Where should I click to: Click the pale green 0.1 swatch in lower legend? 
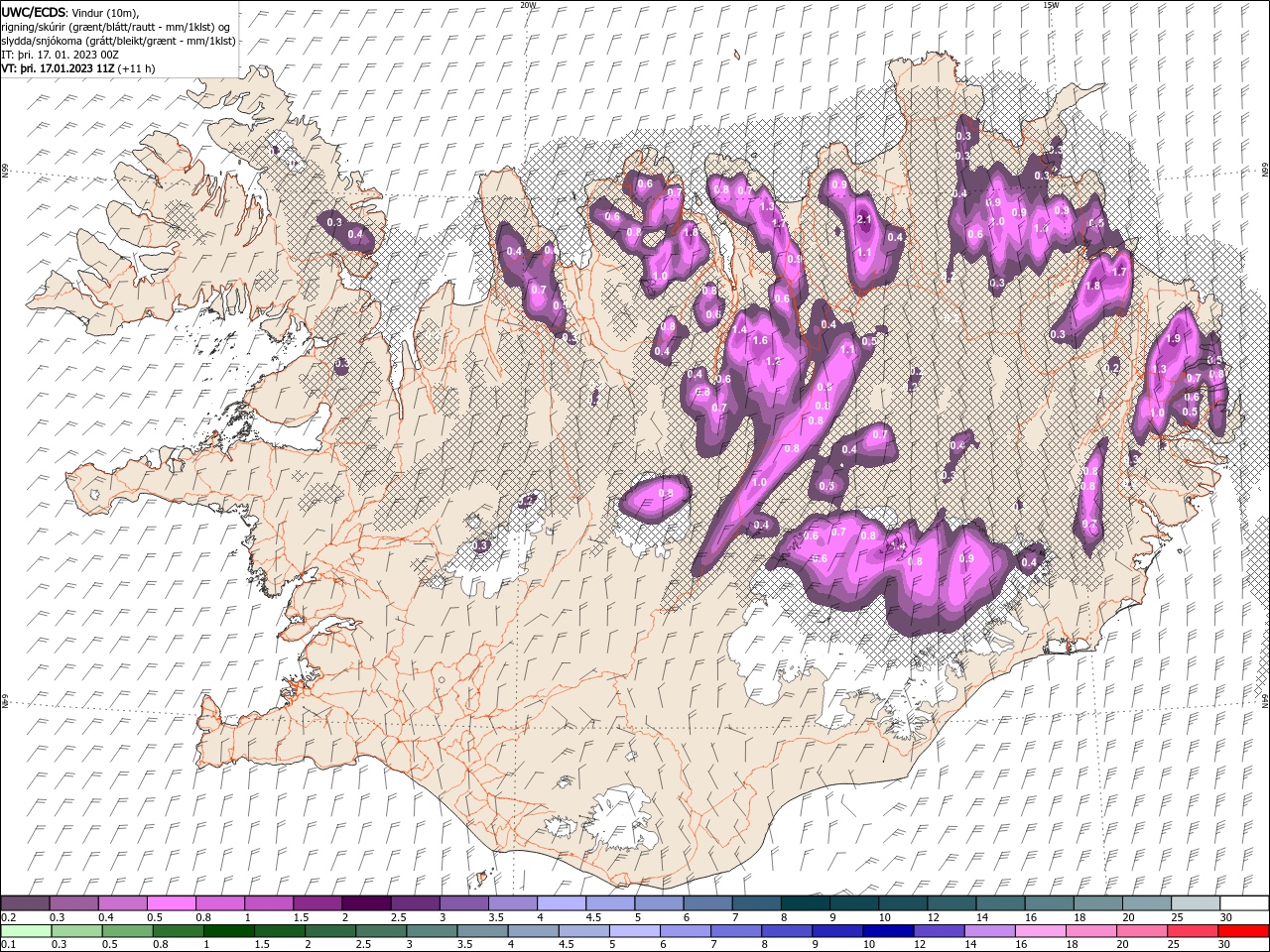pyautogui.click(x=26, y=931)
